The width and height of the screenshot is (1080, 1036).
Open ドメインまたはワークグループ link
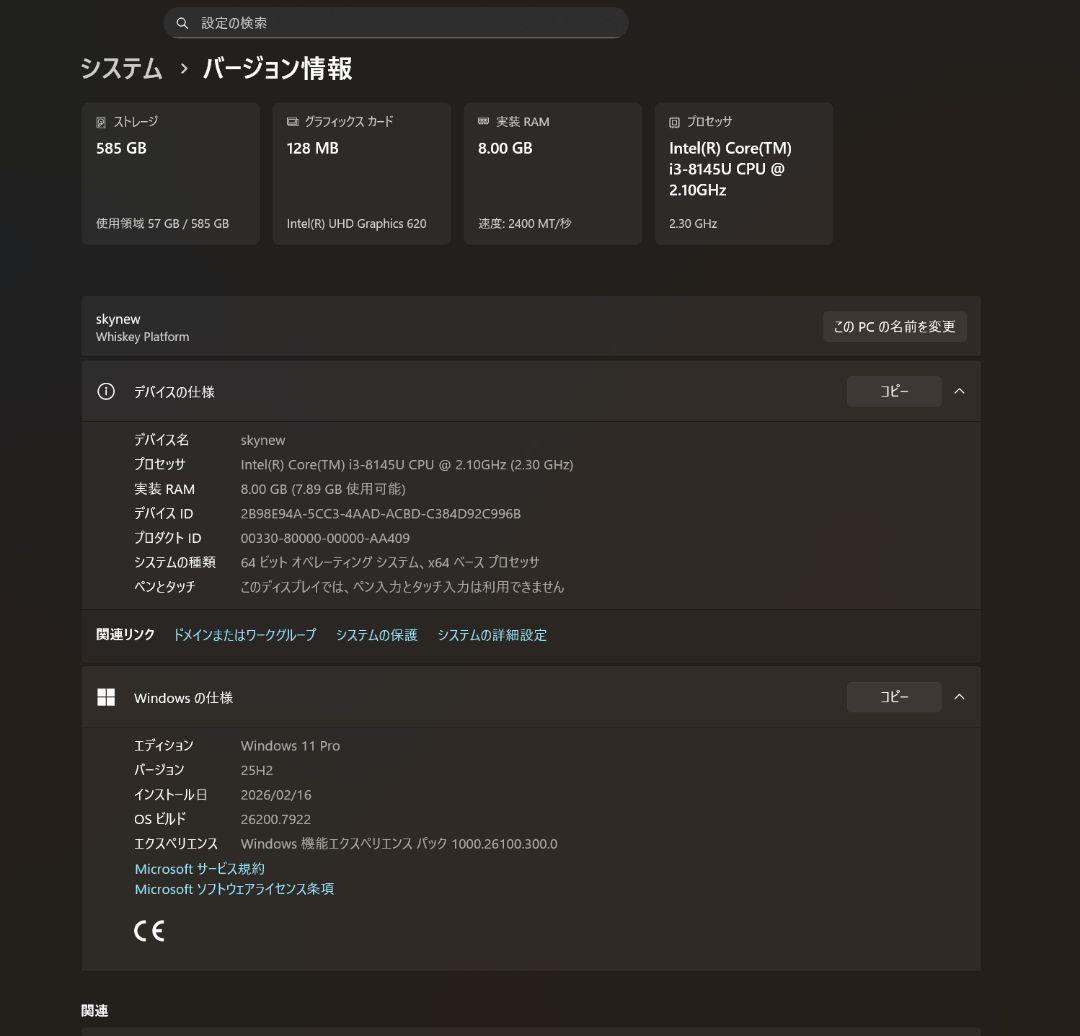coord(245,634)
